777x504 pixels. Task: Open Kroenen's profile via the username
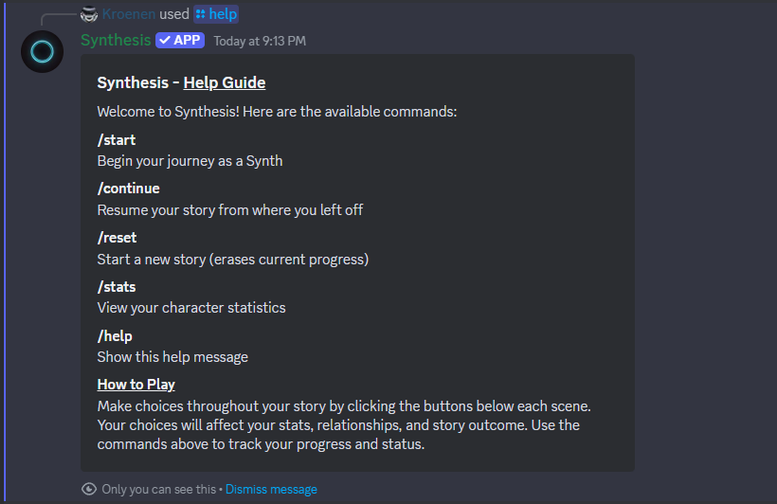point(129,14)
